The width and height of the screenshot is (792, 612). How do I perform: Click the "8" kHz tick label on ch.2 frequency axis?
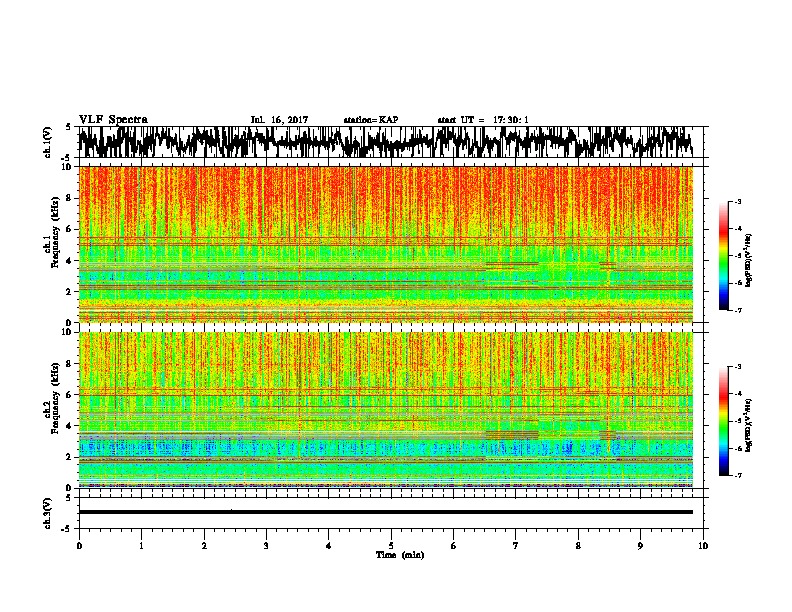(x=70, y=364)
